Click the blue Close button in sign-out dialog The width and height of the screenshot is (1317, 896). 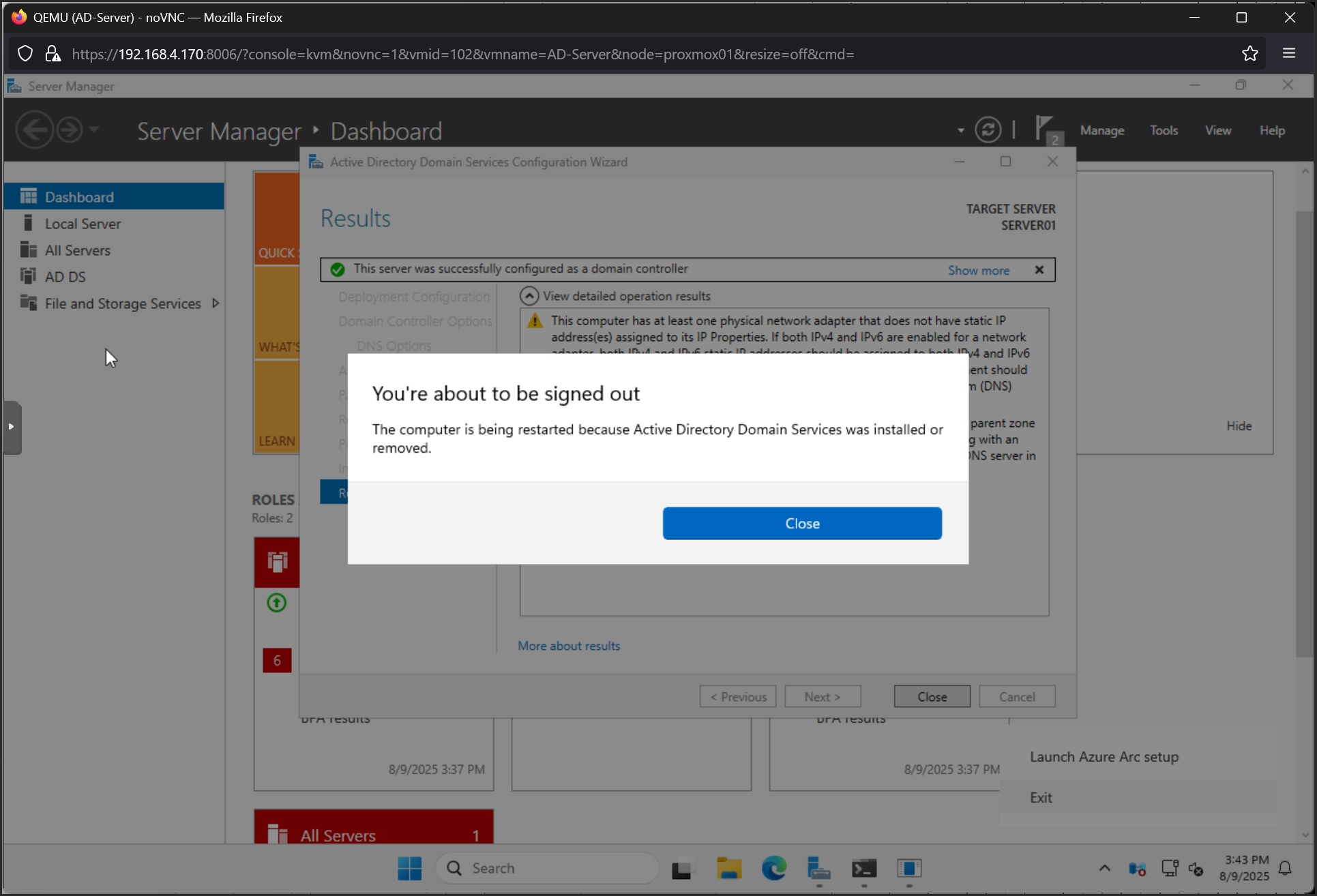[x=802, y=523]
